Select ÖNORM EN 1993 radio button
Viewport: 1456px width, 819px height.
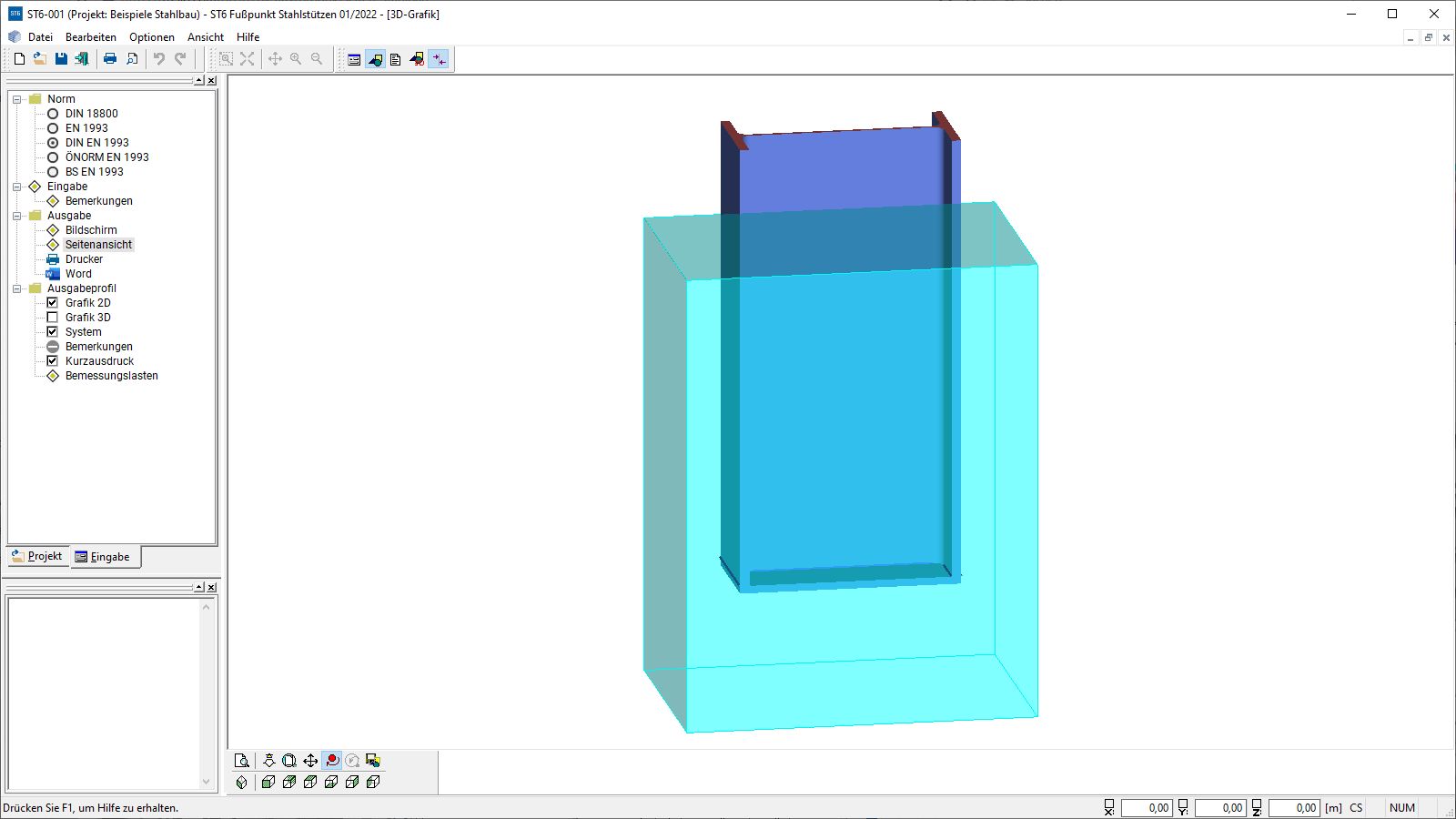[x=53, y=157]
